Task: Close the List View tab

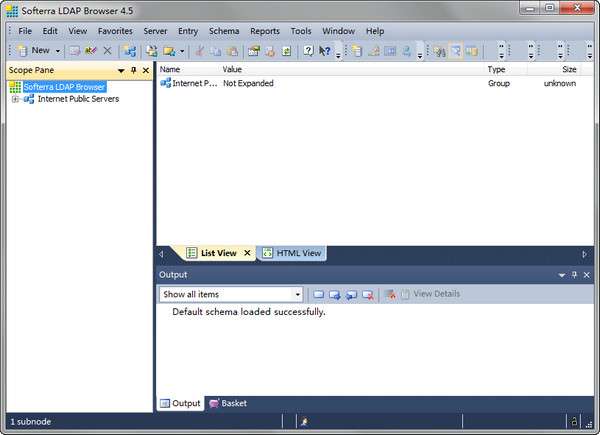Action: pos(247,253)
